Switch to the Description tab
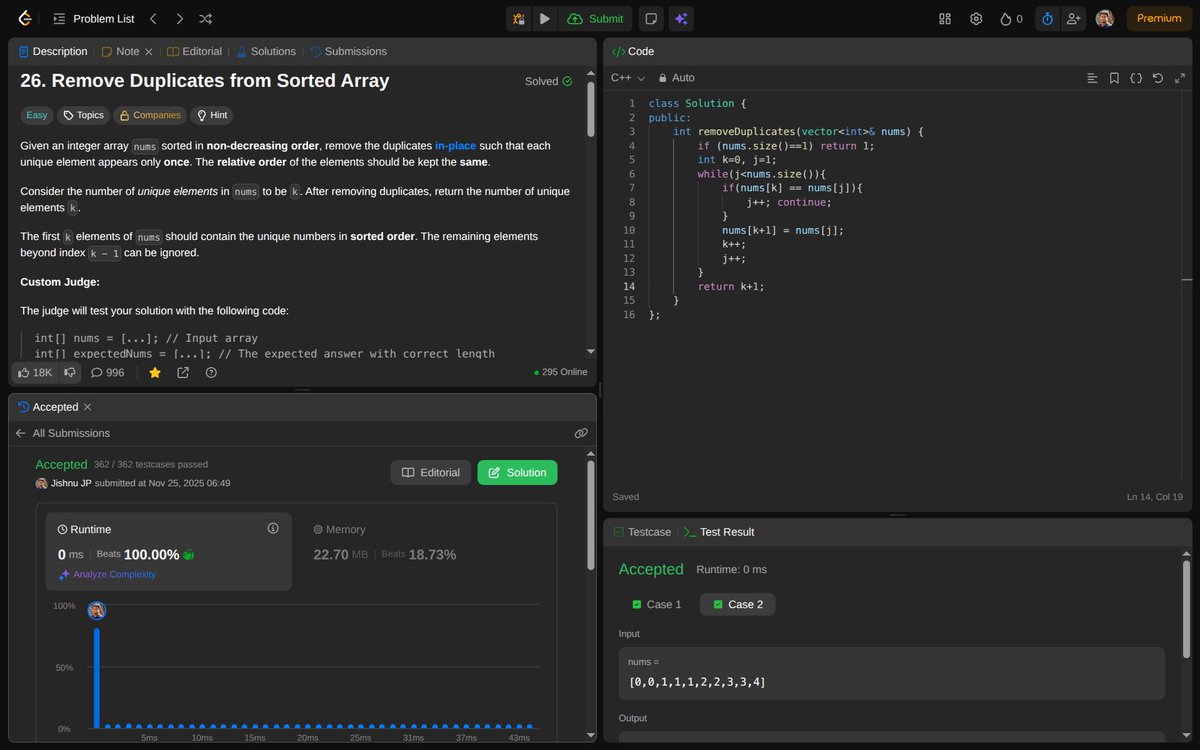This screenshot has height=750, width=1200. tap(52, 51)
